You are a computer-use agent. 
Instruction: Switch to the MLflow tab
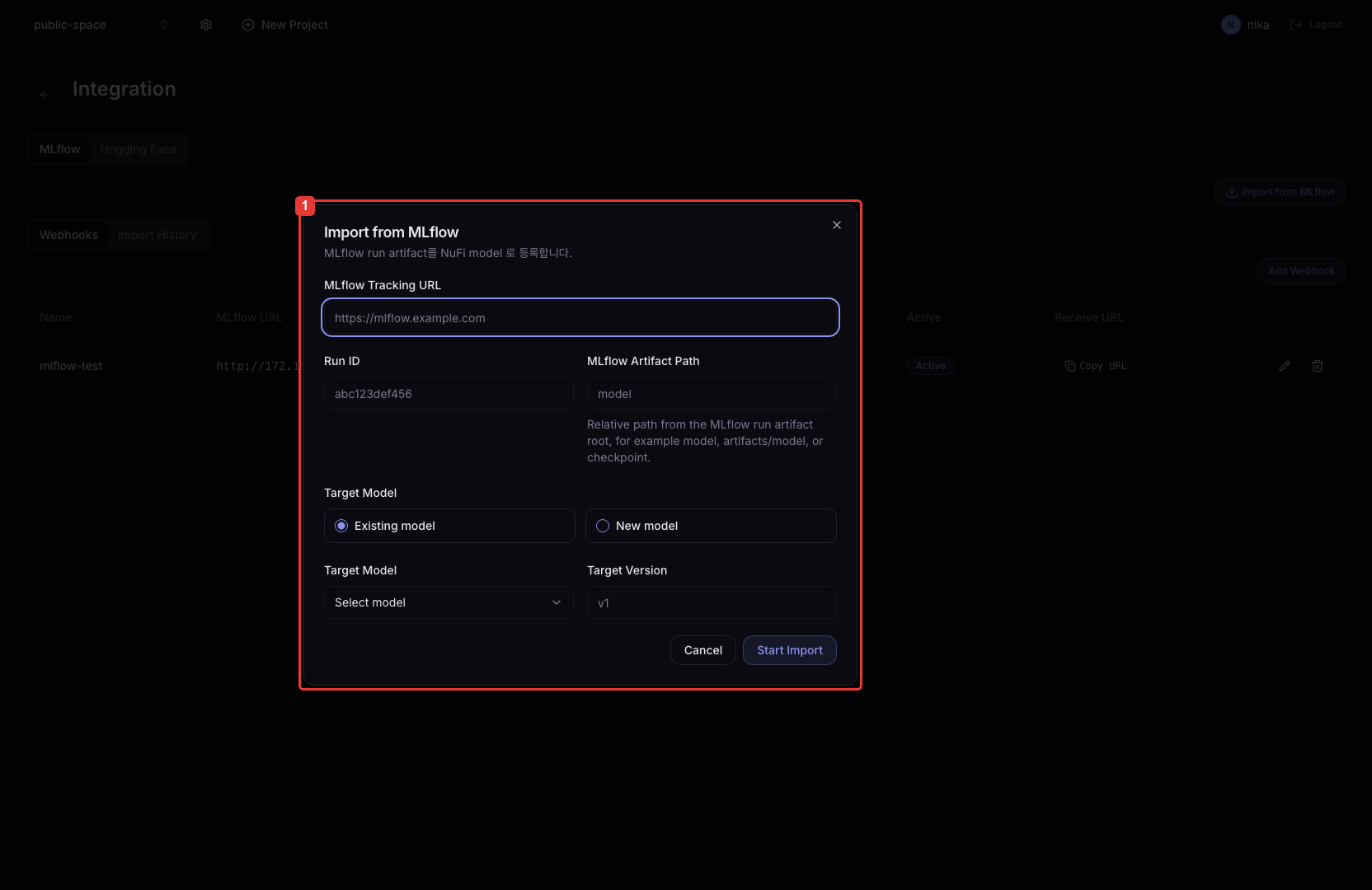click(60, 149)
